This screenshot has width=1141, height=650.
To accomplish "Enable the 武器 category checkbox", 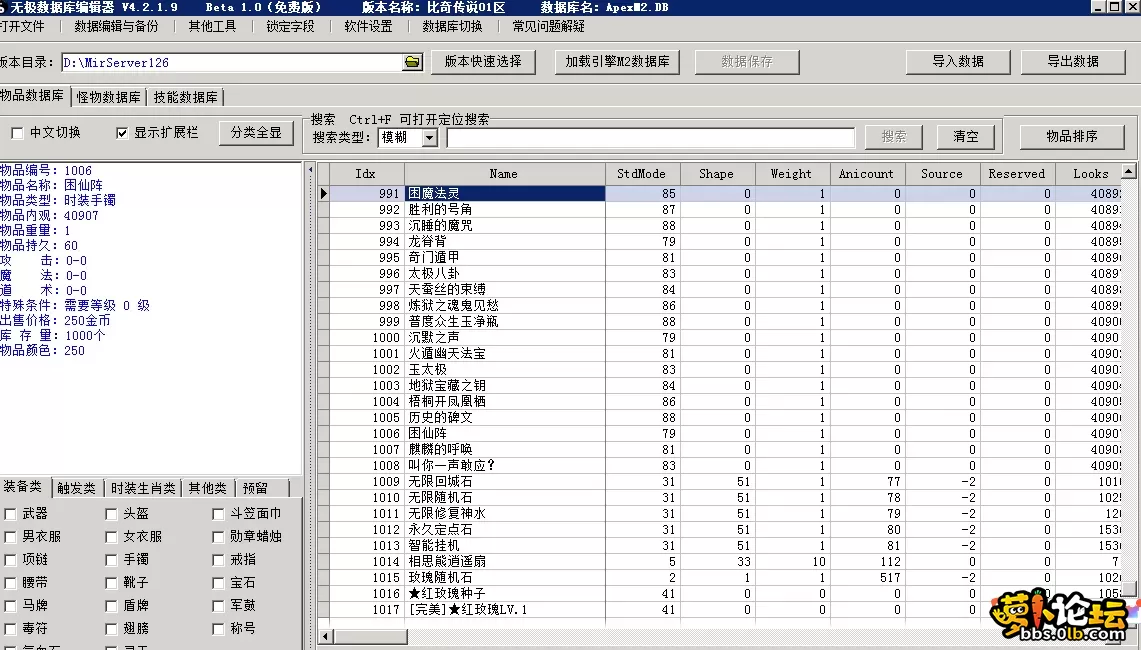I will (10, 515).
